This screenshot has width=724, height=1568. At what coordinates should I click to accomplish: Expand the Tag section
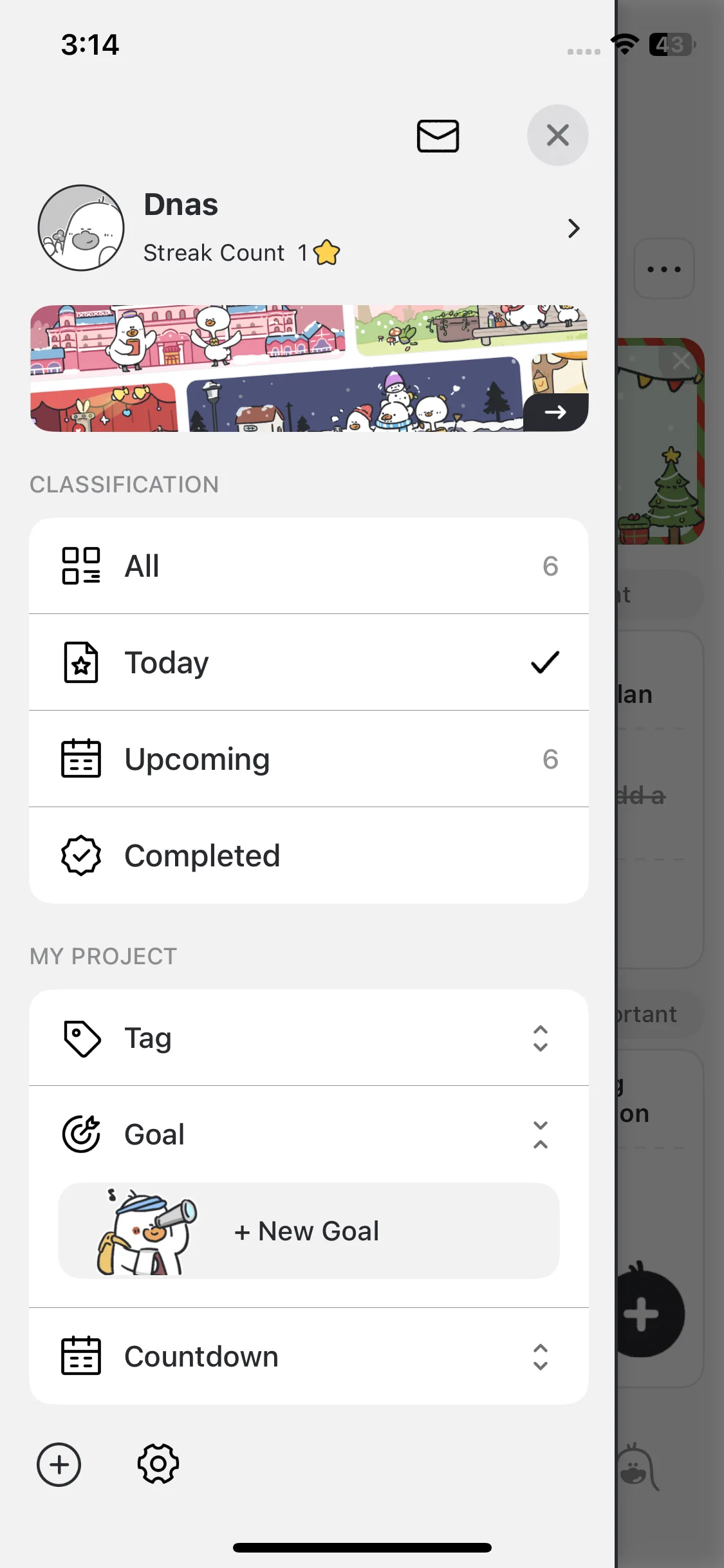[x=540, y=1038]
